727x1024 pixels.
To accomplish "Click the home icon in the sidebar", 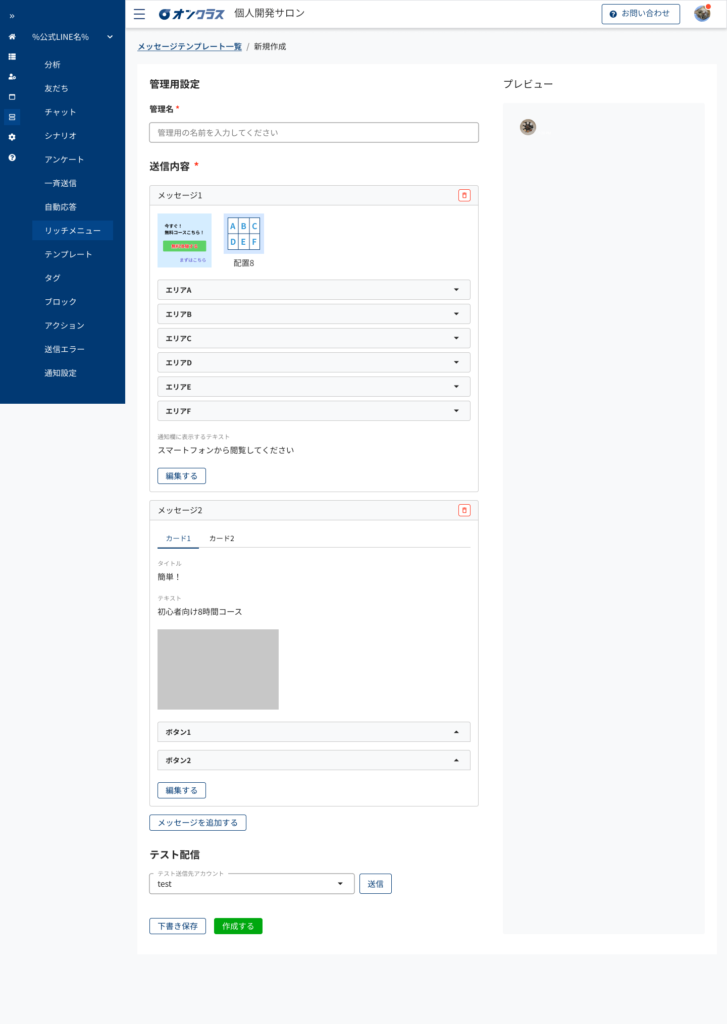I will click(x=12, y=37).
